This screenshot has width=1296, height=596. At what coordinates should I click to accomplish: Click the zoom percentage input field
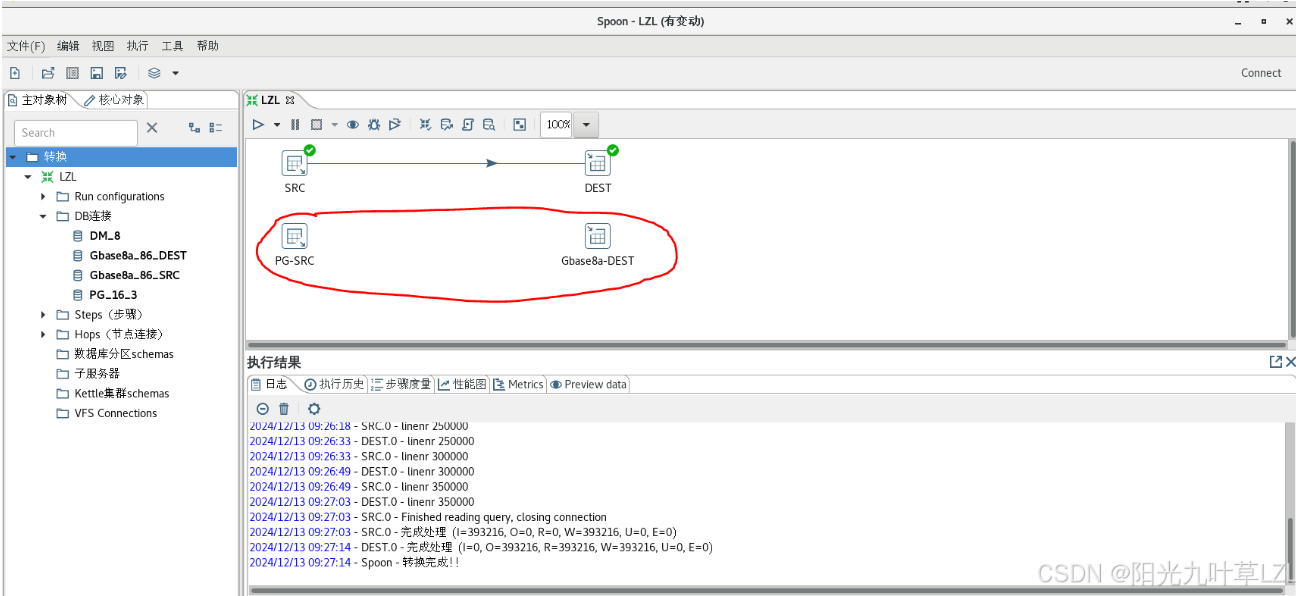(557, 125)
